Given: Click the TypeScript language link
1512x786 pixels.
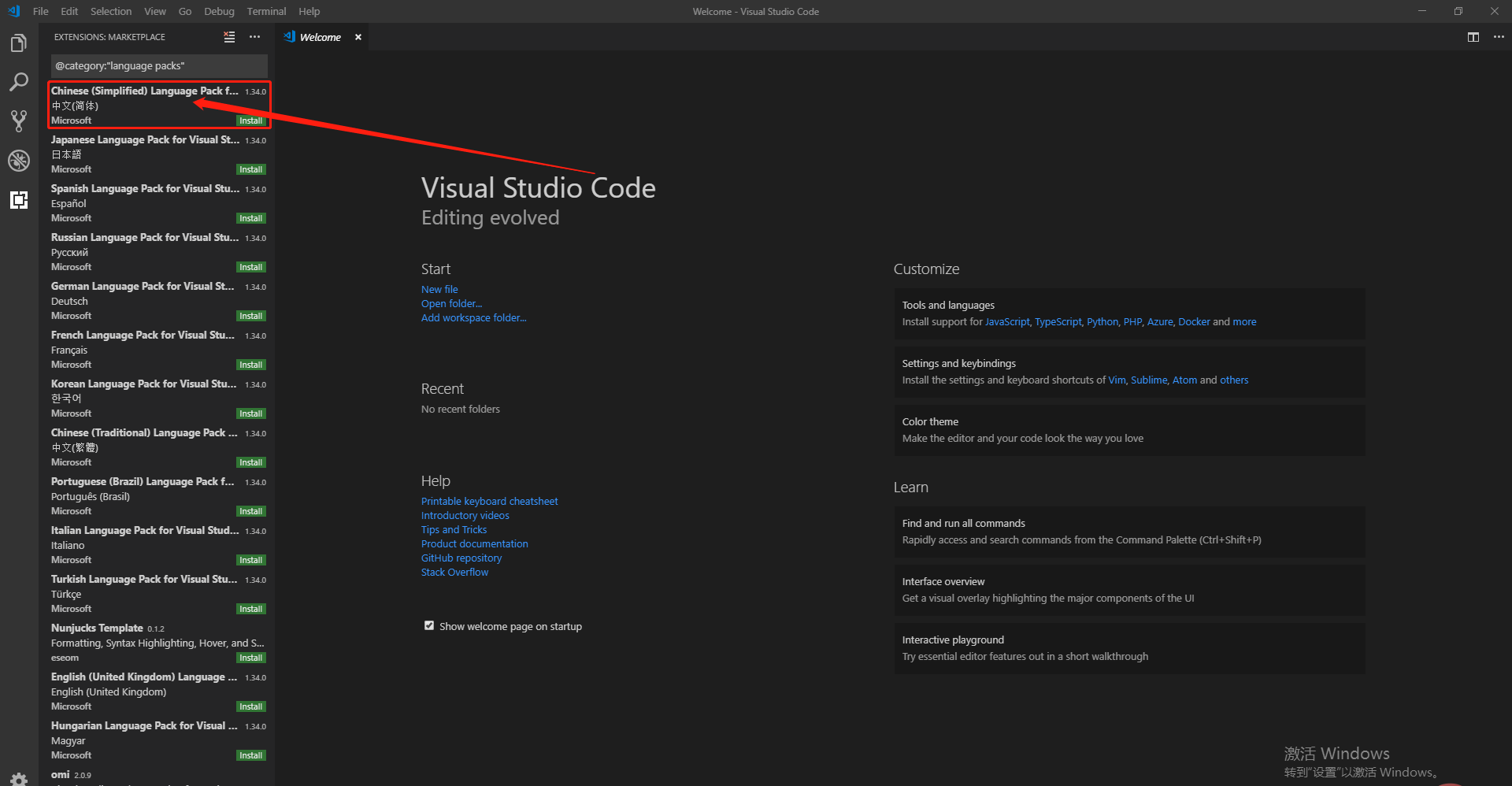Looking at the screenshot, I should click(1058, 322).
